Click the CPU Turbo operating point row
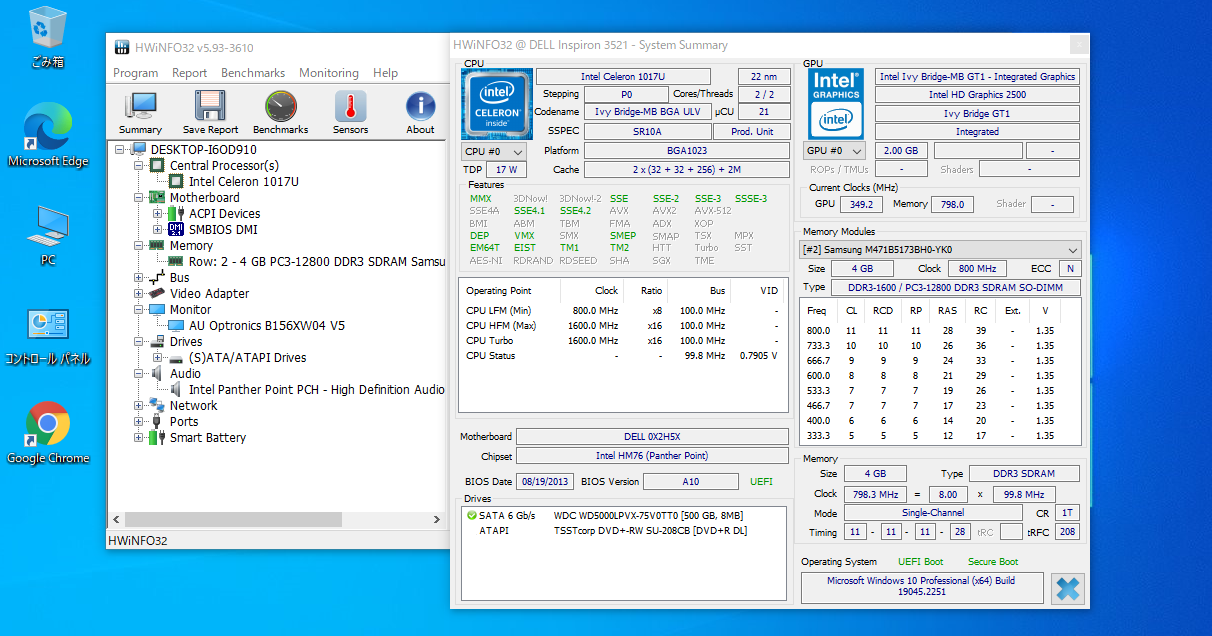 click(622, 340)
